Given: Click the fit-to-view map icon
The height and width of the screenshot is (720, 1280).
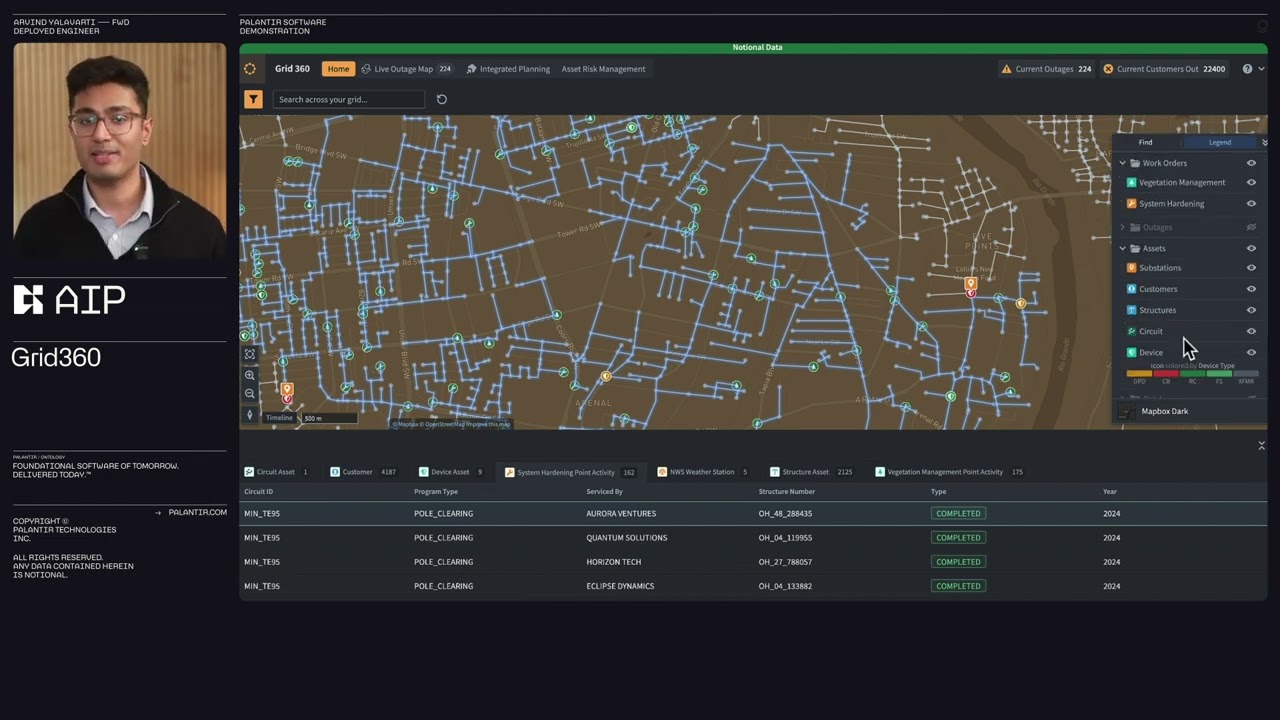Looking at the screenshot, I should [250, 354].
